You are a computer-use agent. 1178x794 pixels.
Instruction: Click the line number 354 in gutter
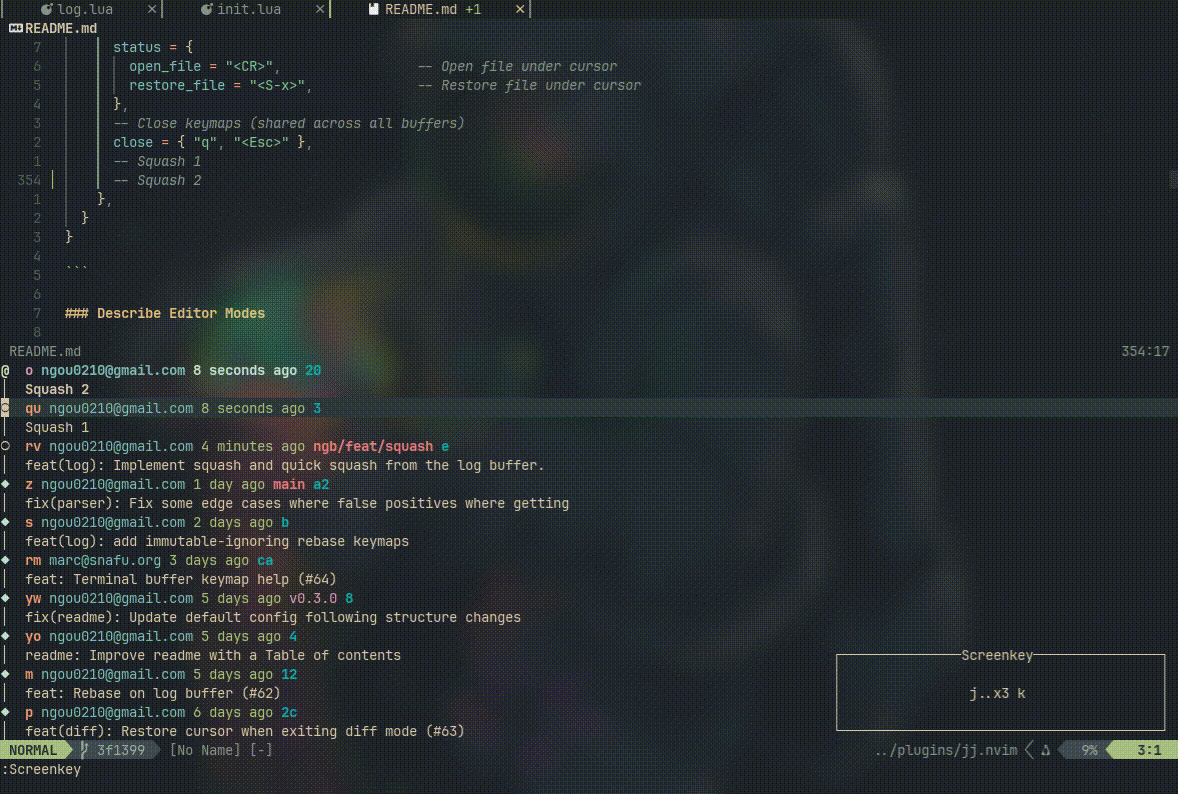point(29,180)
